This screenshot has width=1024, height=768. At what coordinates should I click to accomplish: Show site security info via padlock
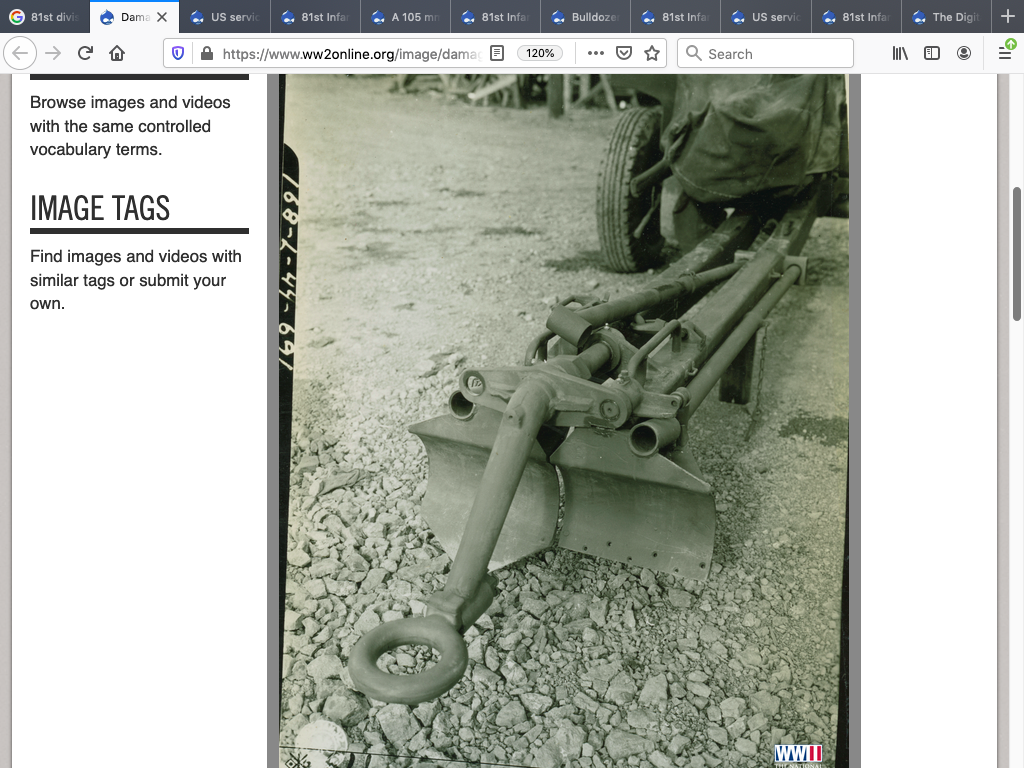[x=206, y=54]
